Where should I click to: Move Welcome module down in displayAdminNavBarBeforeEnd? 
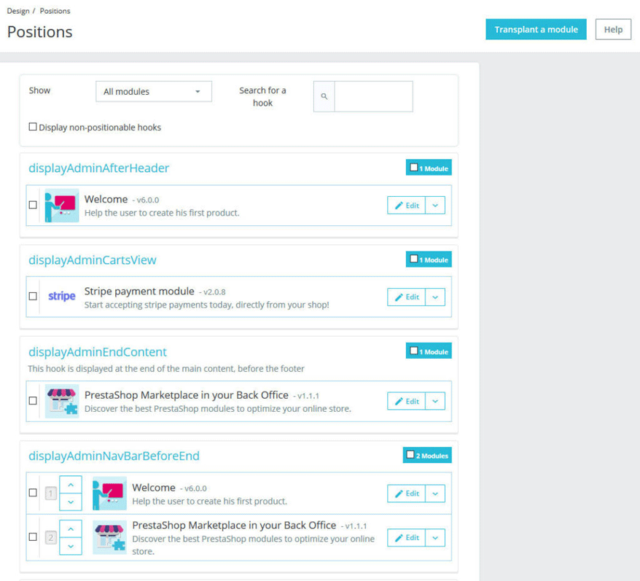(70, 502)
